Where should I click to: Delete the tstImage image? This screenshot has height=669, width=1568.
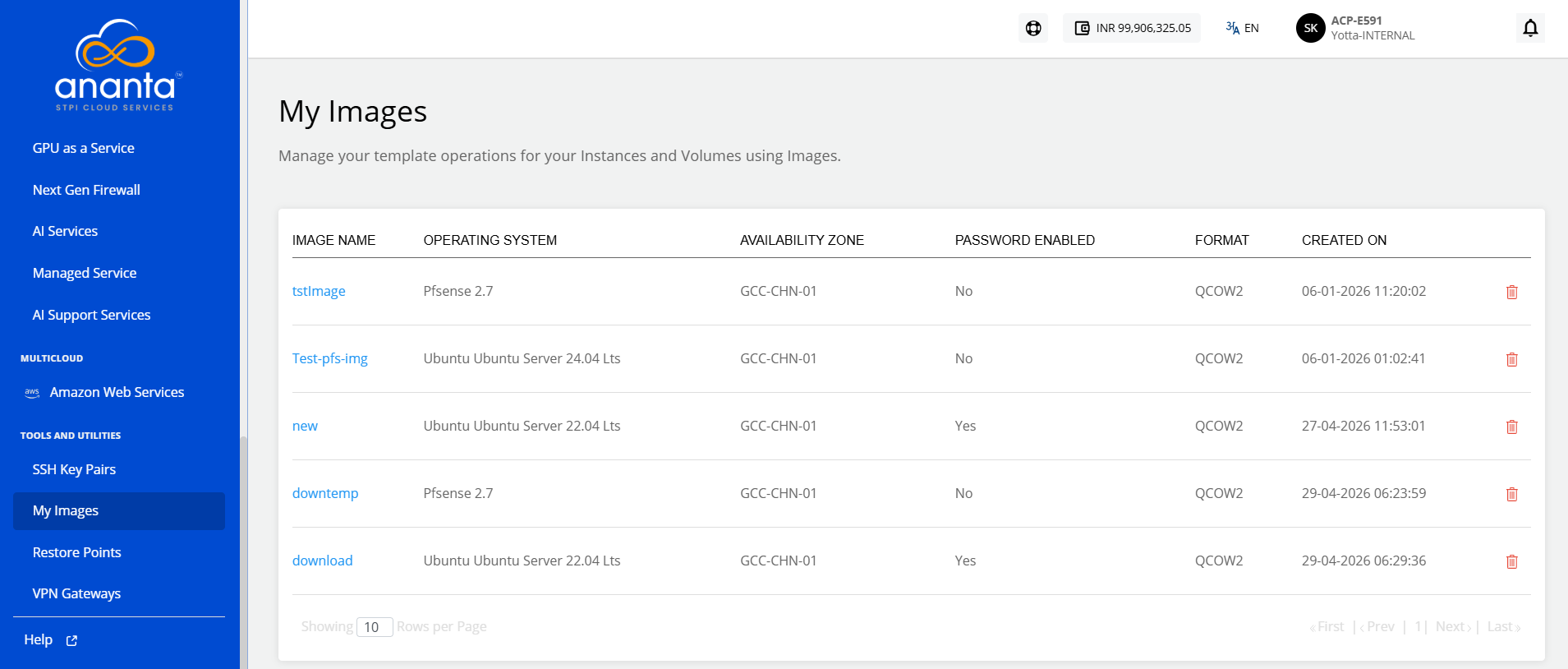(1512, 292)
